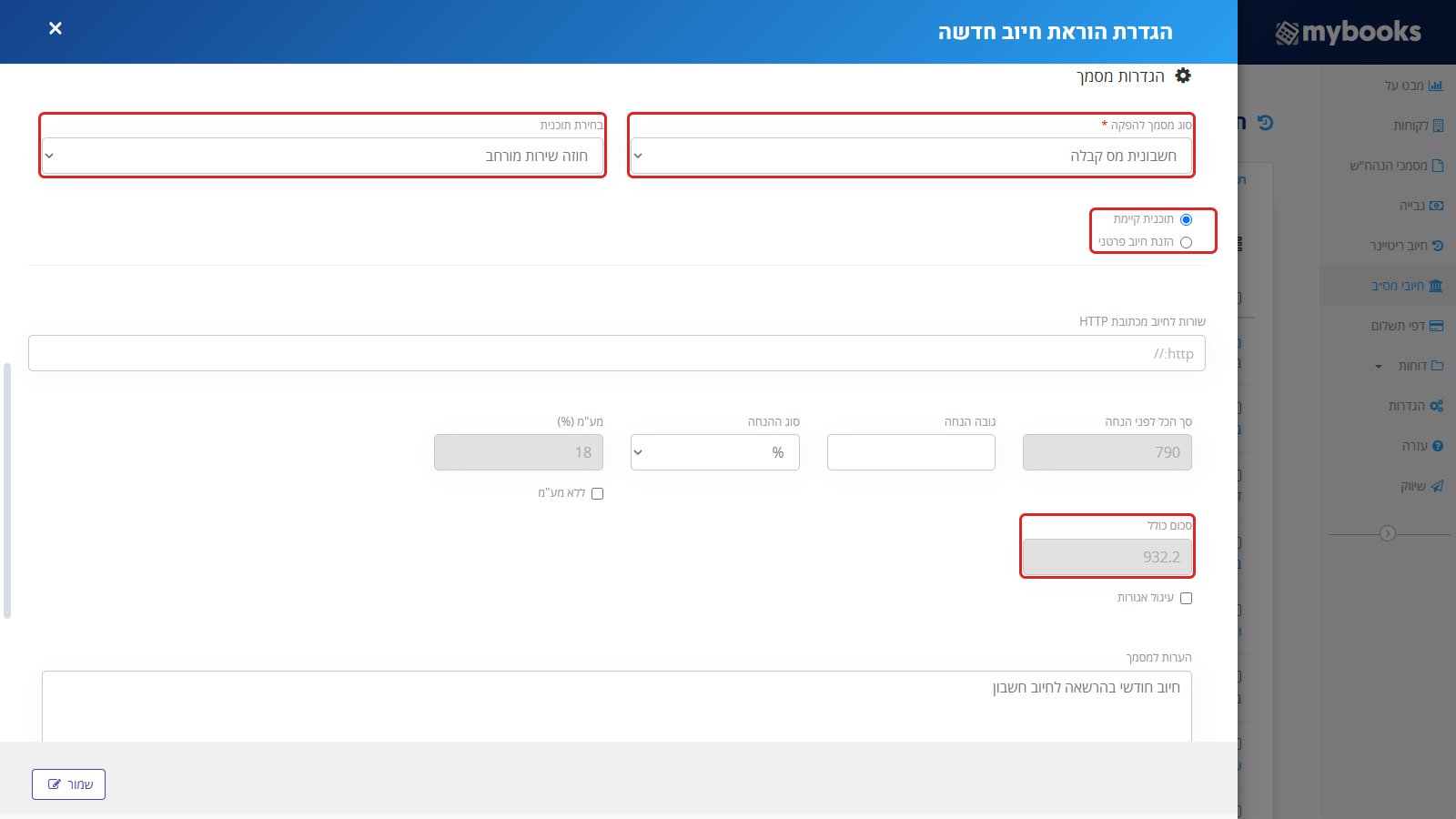Click the pencil icon inside שמור button
Viewport: 1456px width, 819px height.
(55, 784)
